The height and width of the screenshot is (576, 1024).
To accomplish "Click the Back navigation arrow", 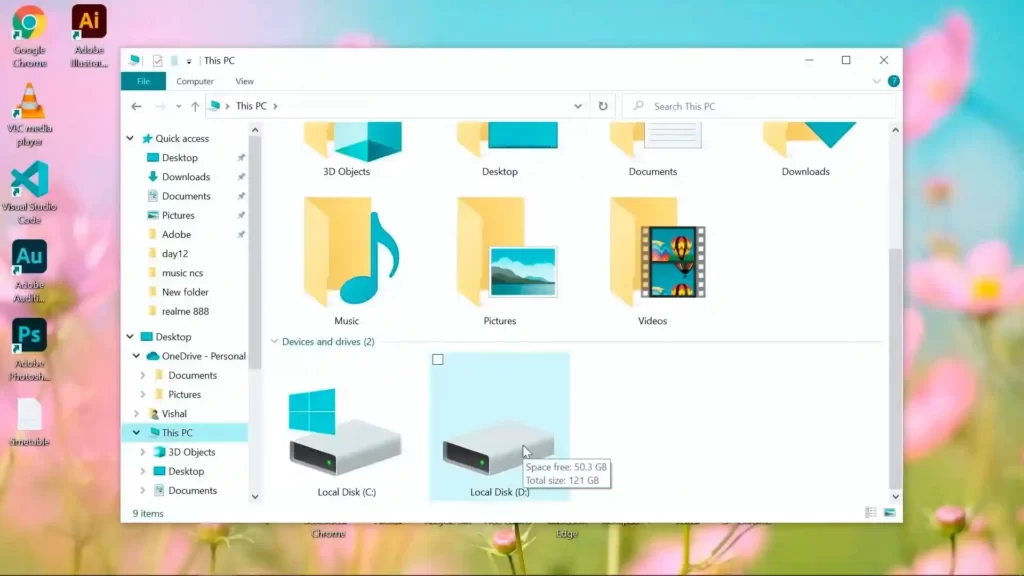I will (136, 106).
